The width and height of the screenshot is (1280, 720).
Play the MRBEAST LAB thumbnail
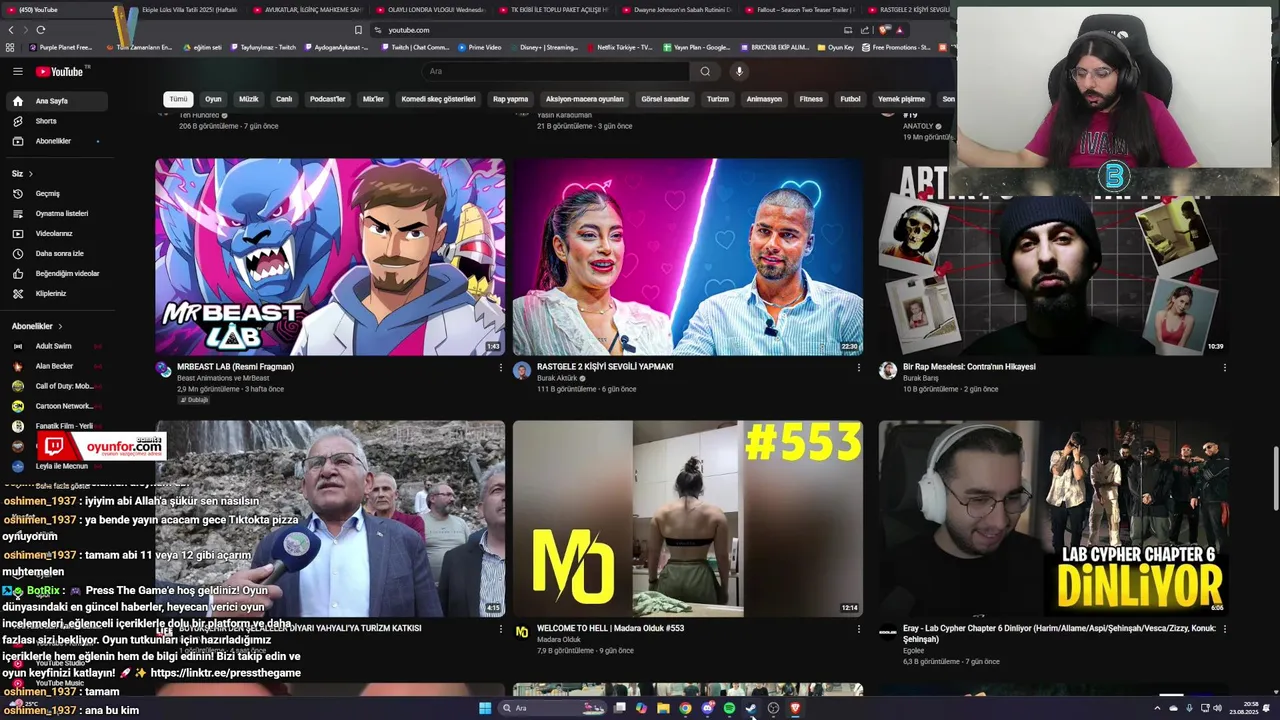click(x=330, y=257)
